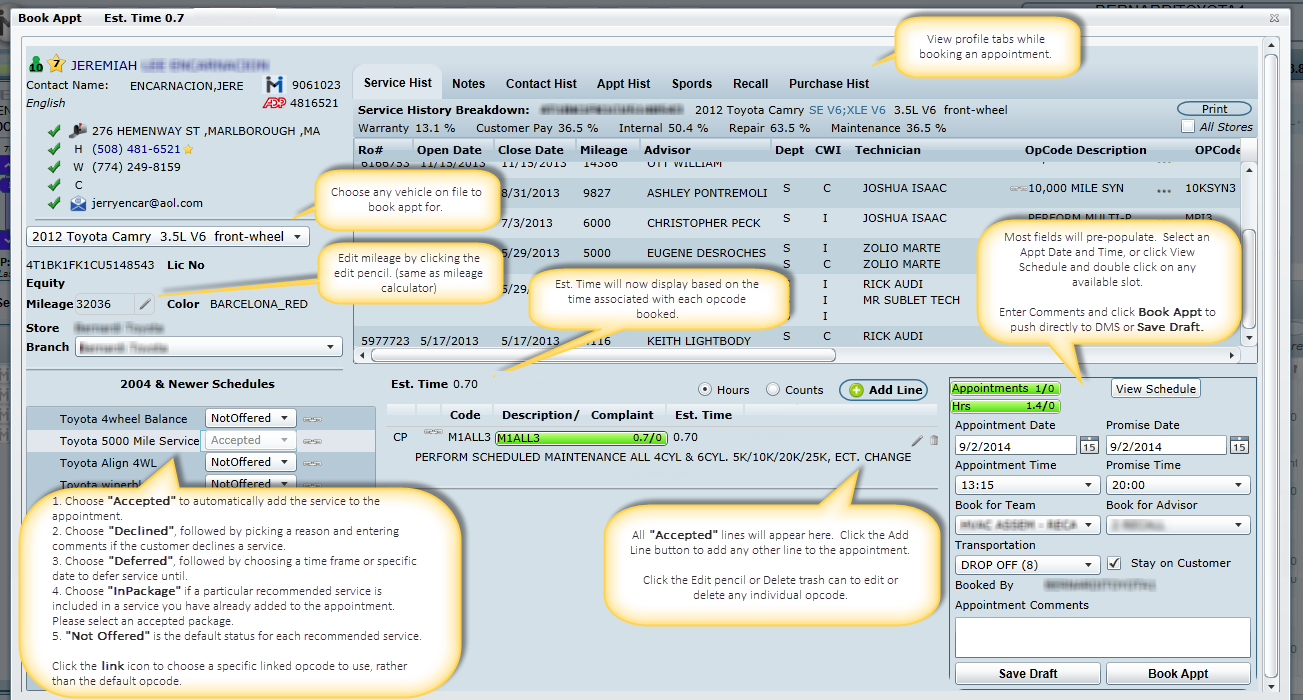Click the mileage edit pencil icon

point(145,304)
